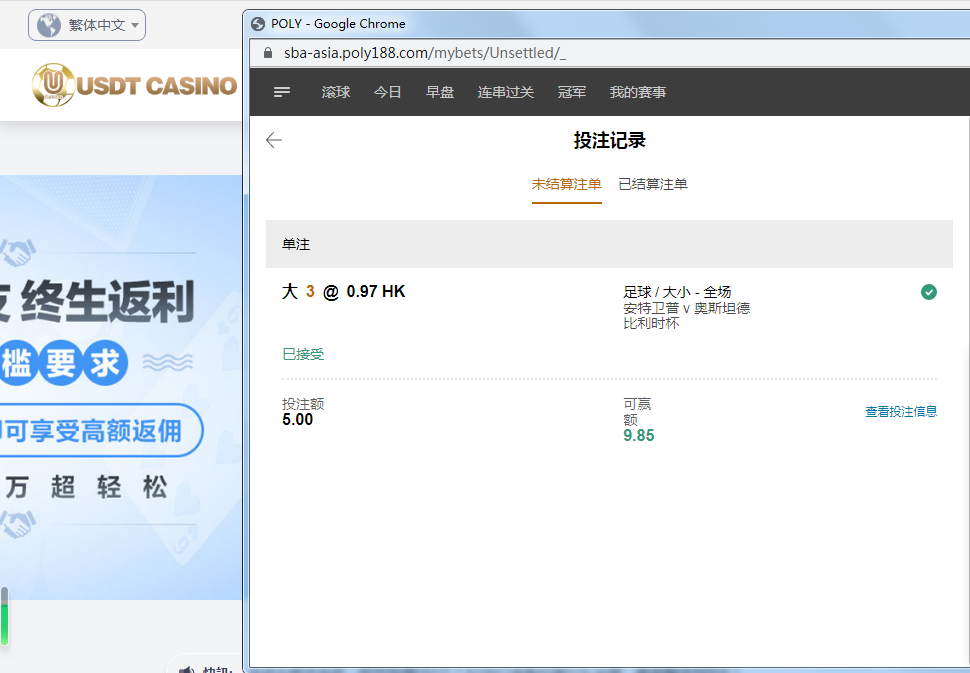
Task: Click the back arrow beside 投注记录
Action: click(274, 140)
